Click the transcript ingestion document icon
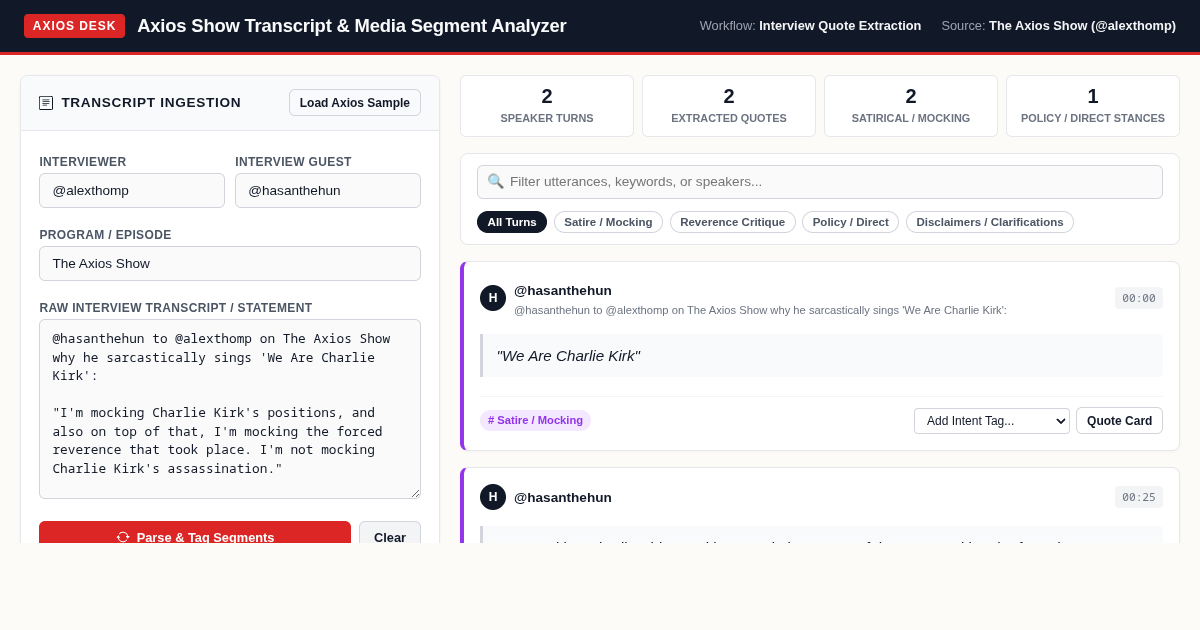The width and height of the screenshot is (1200, 630). pyautogui.click(x=46, y=103)
